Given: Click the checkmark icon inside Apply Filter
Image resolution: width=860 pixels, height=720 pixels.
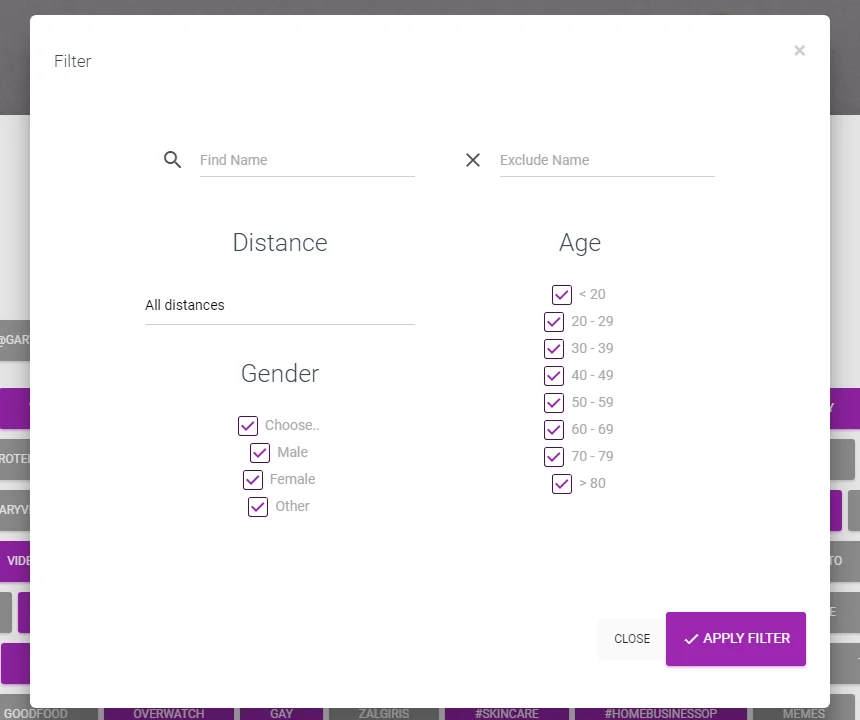Looking at the screenshot, I should coord(691,639).
